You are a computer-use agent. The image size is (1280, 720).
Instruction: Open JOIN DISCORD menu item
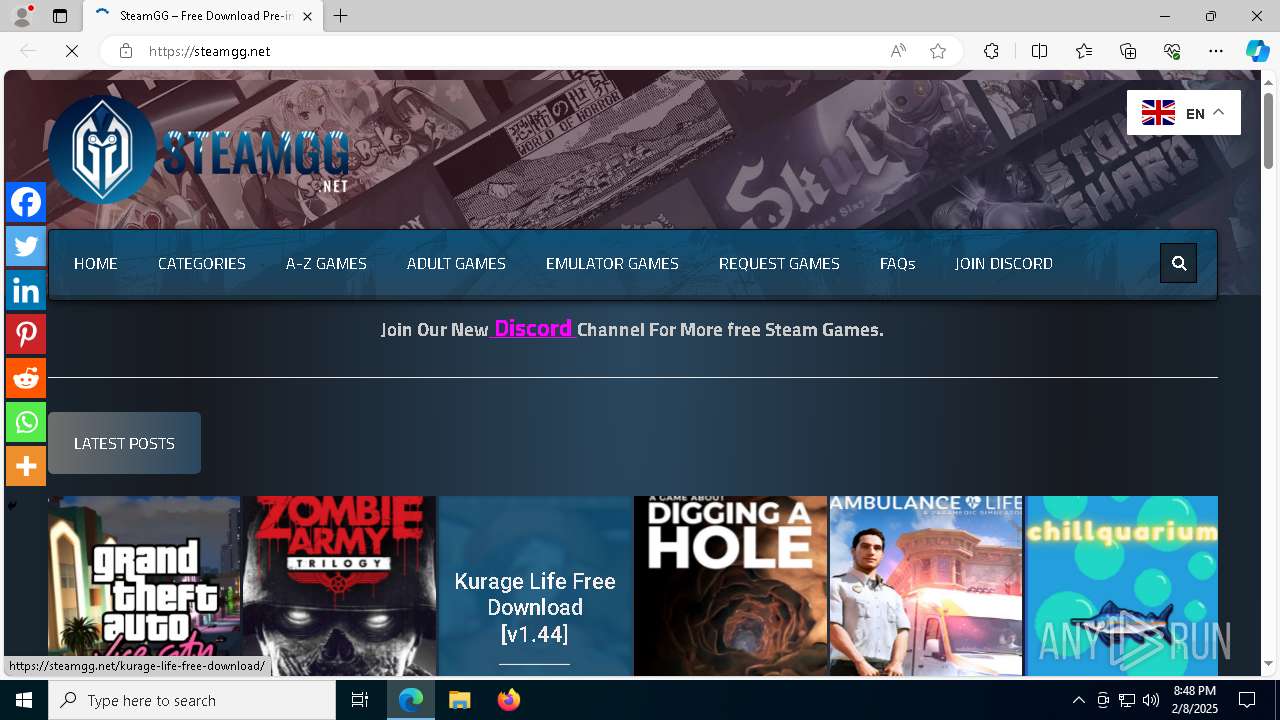pos(1004,263)
